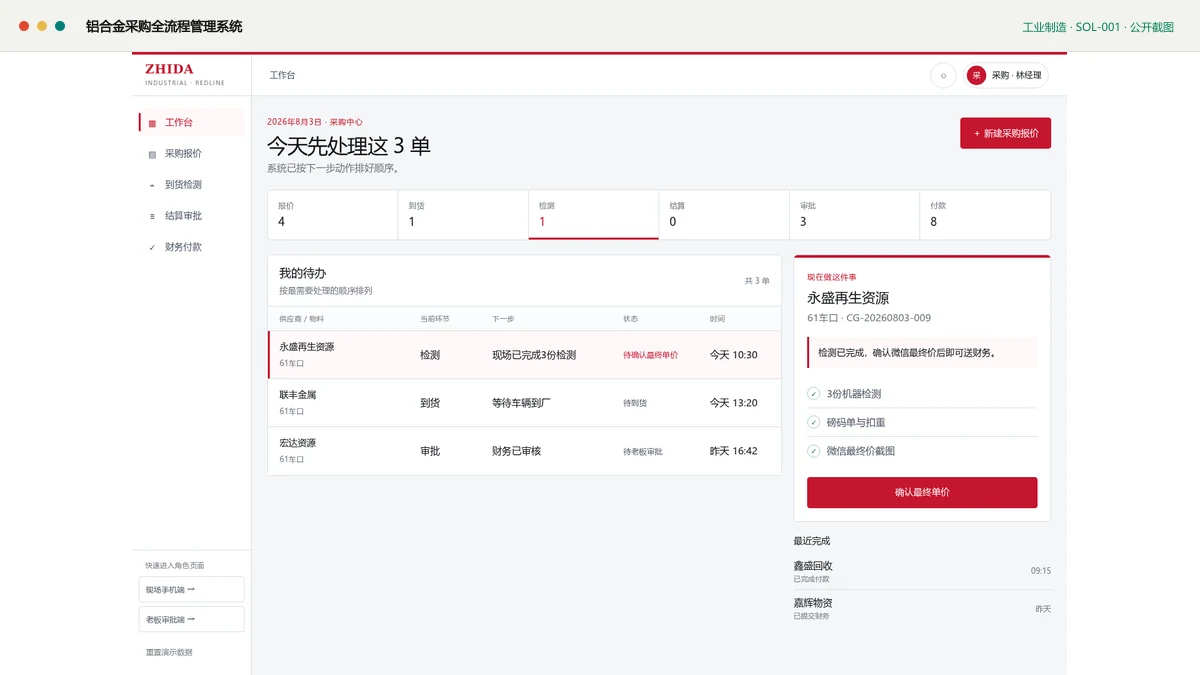Click the 财务付款 checkmark icon
Viewport: 1200px width, 675px height.
point(152,247)
